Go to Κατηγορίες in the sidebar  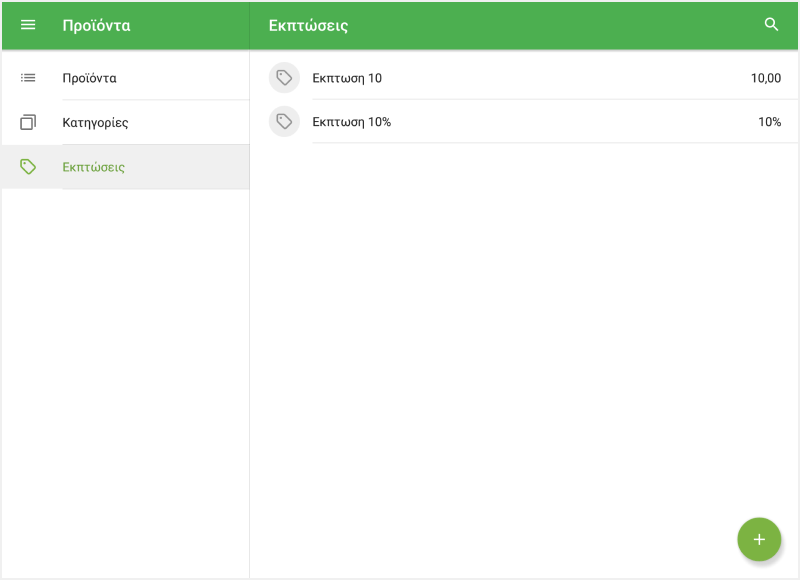pyautogui.click(x=95, y=122)
